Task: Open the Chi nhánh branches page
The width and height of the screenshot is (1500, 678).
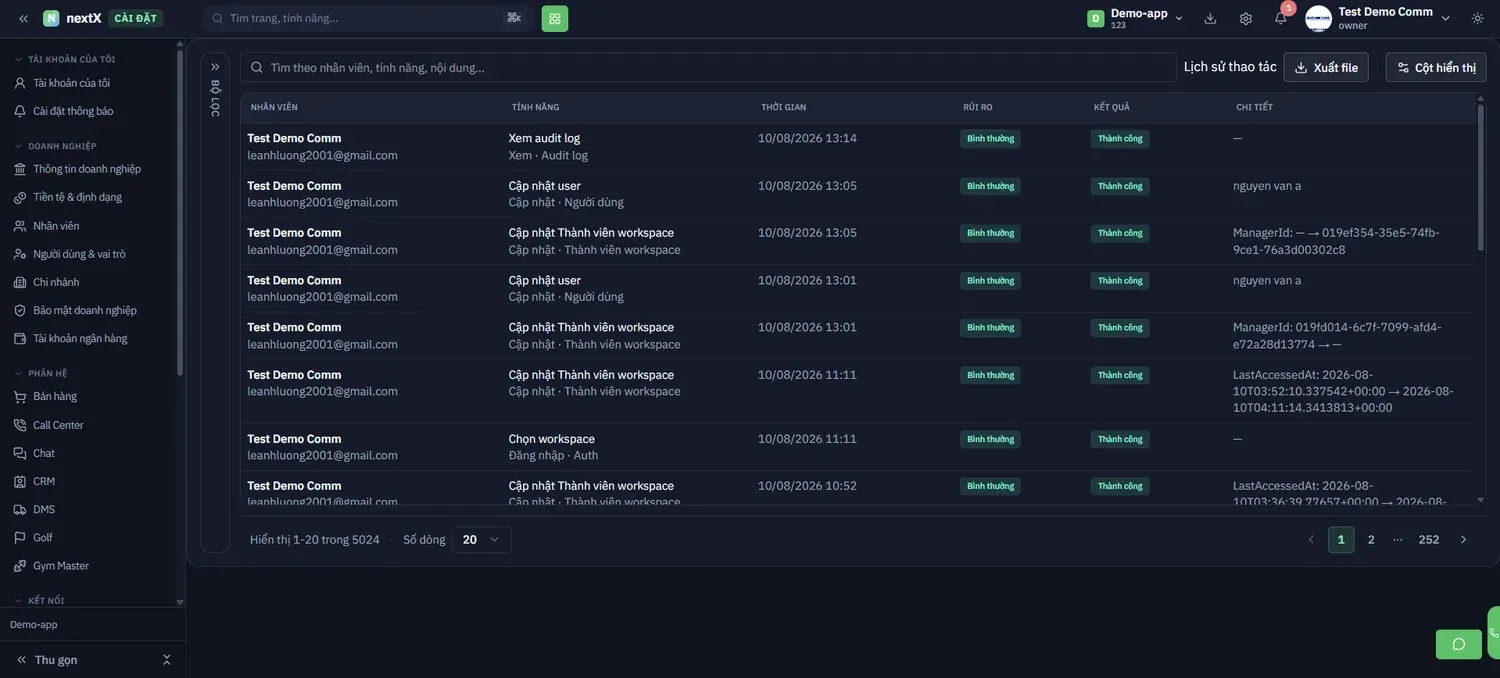Action: [56, 282]
